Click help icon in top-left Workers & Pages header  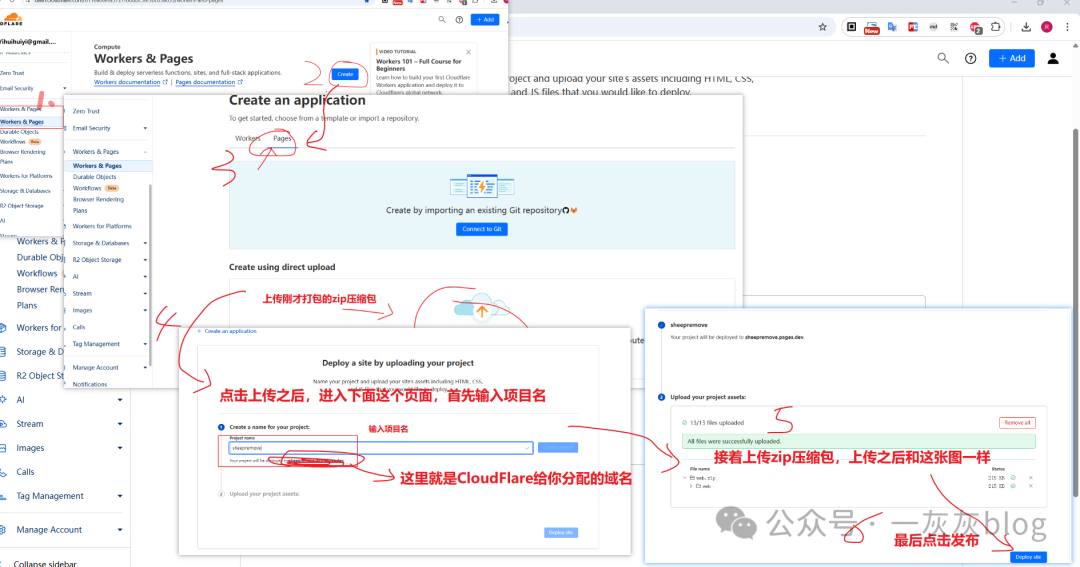click(459, 19)
